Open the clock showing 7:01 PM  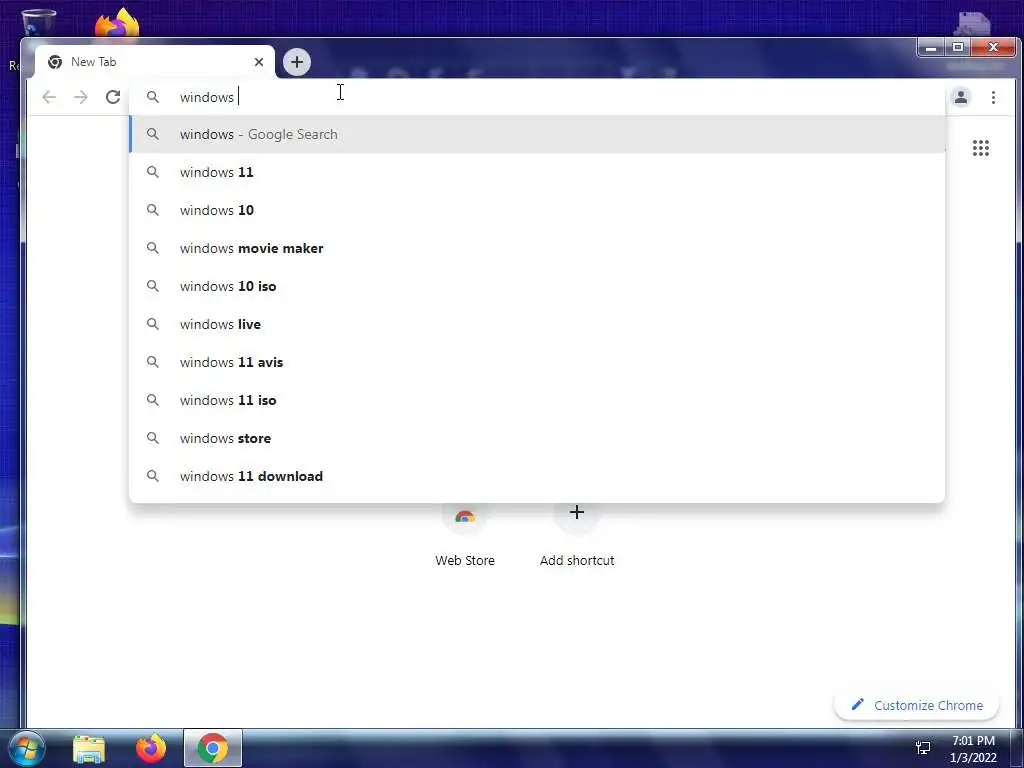973,749
